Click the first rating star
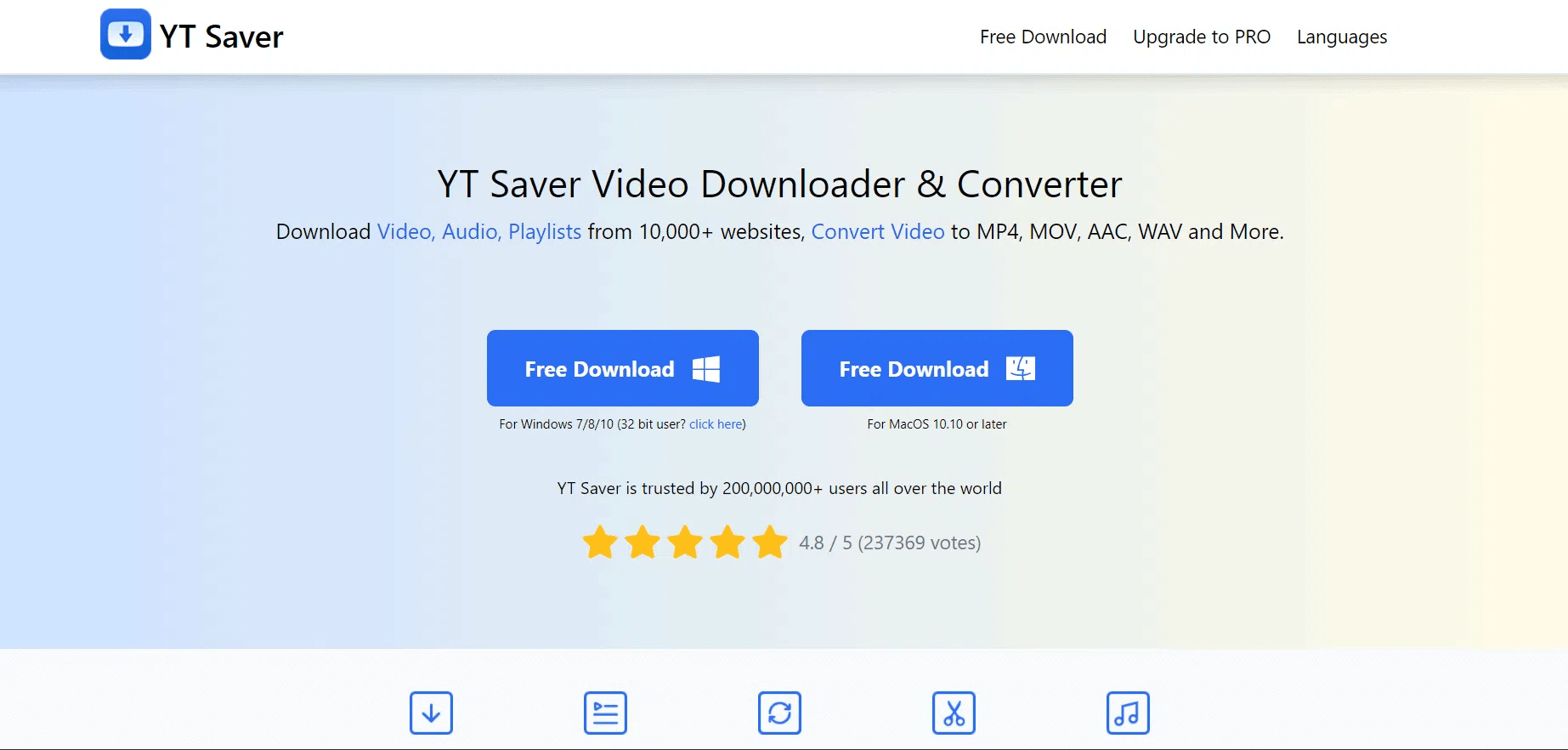 click(600, 542)
